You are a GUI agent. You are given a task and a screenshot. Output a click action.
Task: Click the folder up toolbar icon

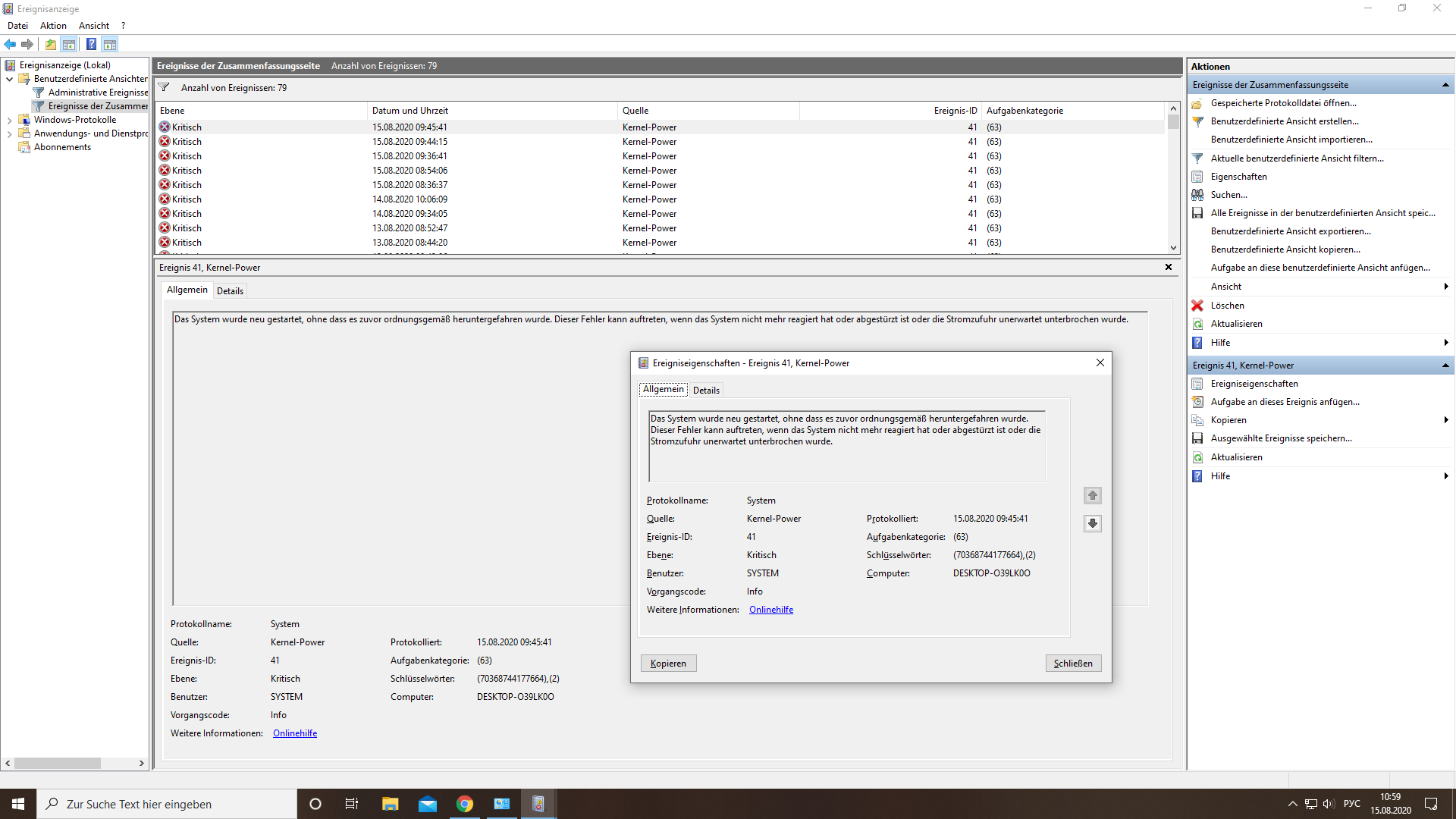tap(51, 44)
